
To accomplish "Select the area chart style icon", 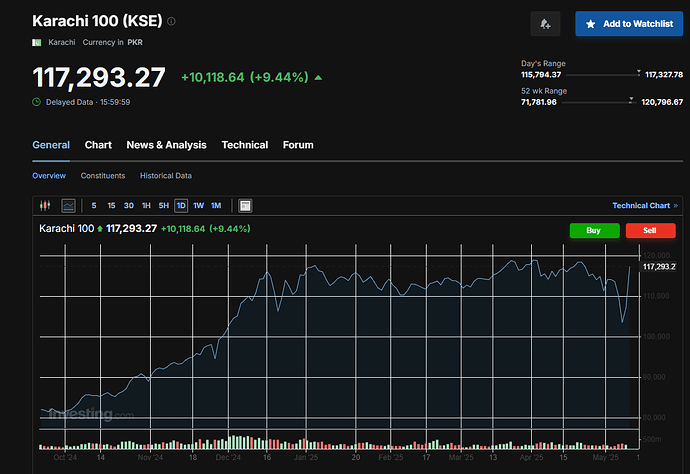I will (x=68, y=205).
